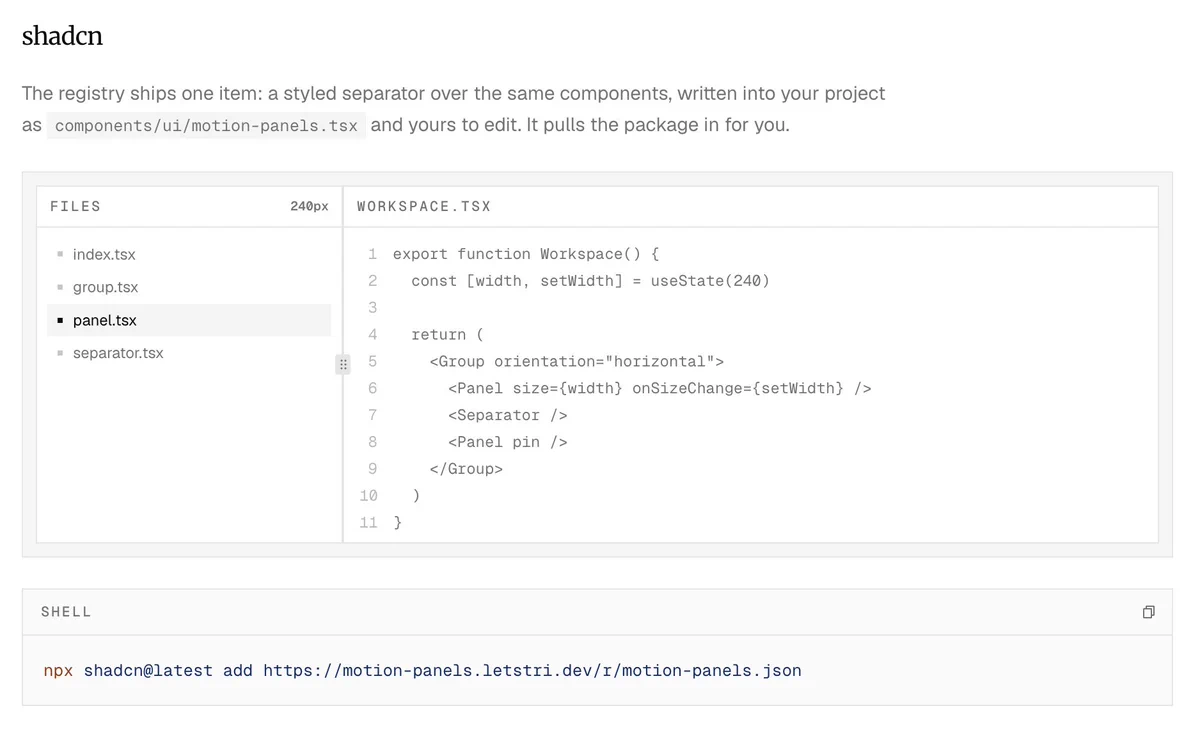This screenshot has height=729, width=1200.
Task: Click the FILES panel header
Action: point(189,206)
